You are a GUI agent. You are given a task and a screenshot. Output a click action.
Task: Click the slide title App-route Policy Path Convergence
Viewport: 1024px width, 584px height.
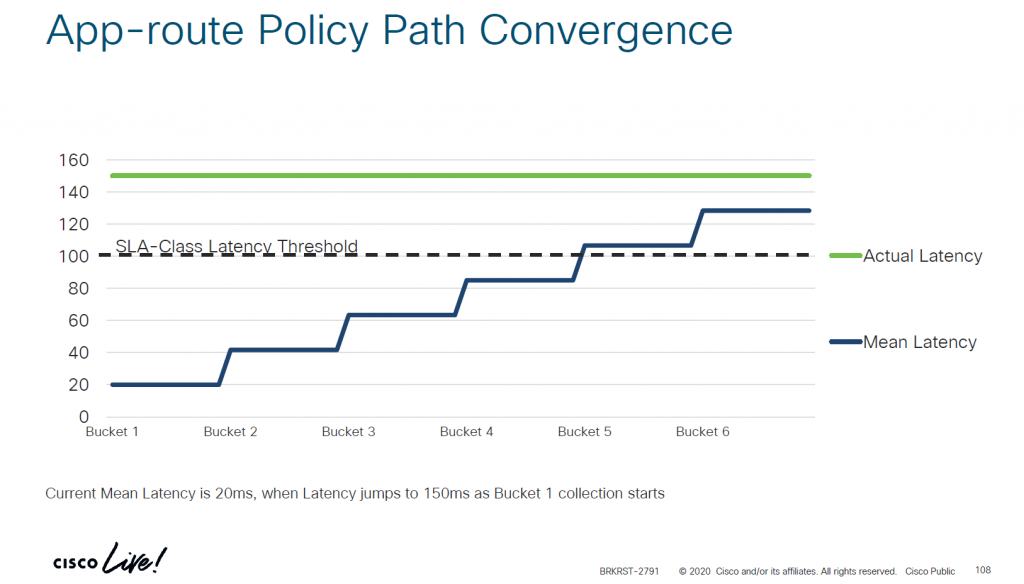click(x=389, y=31)
